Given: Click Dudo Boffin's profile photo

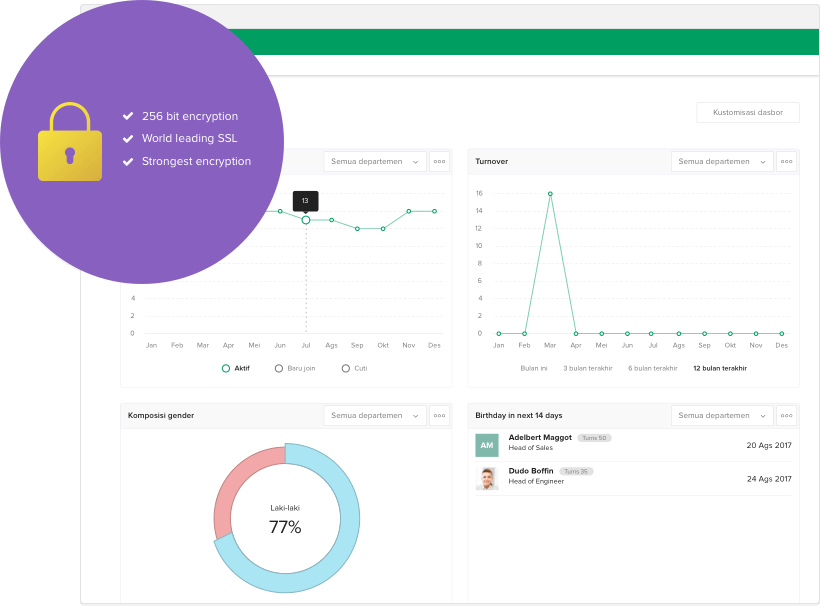Looking at the screenshot, I should (487, 479).
